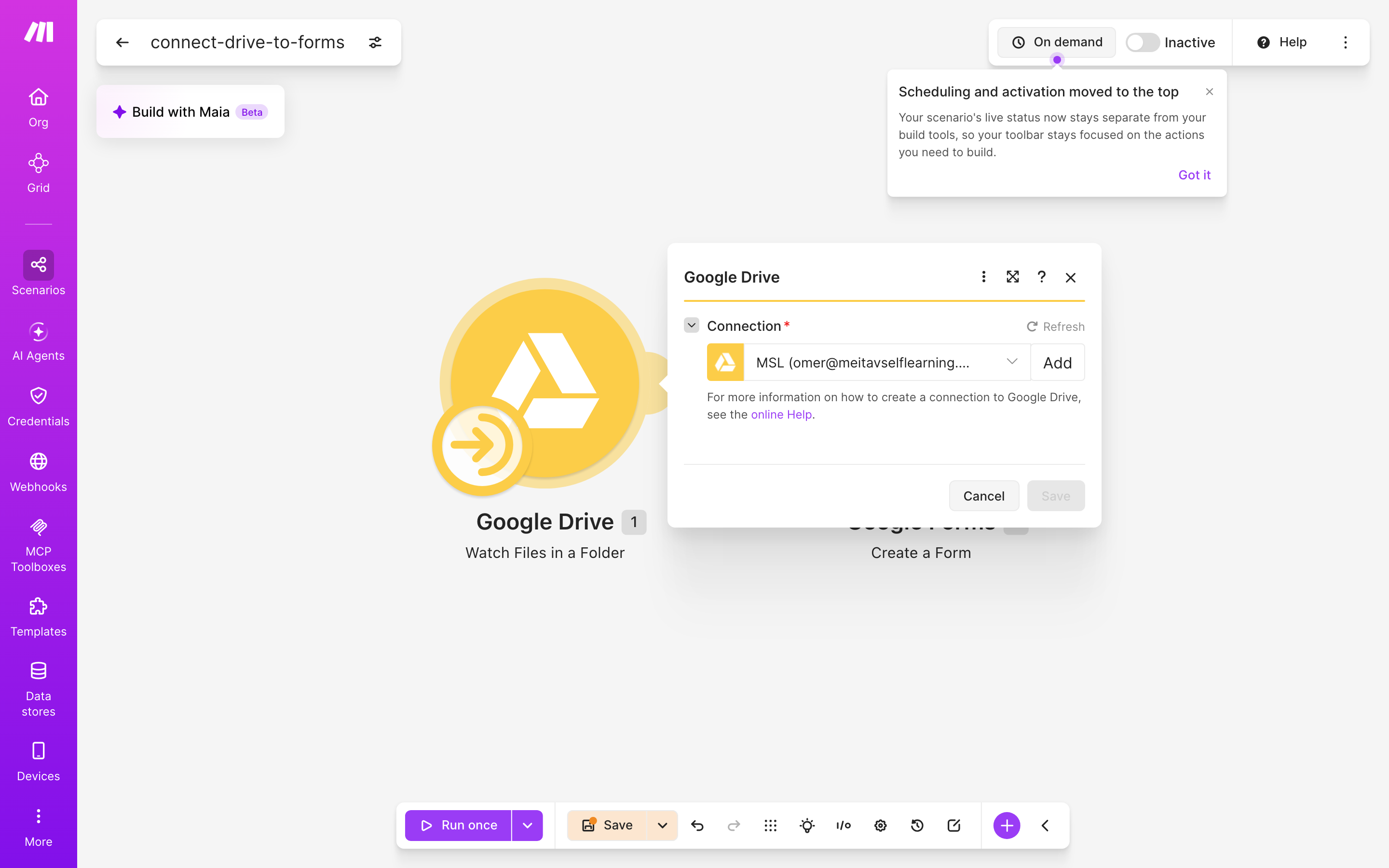Open history clock icon in toolbar
The width and height of the screenshot is (1389, 868).
[917, 826]
